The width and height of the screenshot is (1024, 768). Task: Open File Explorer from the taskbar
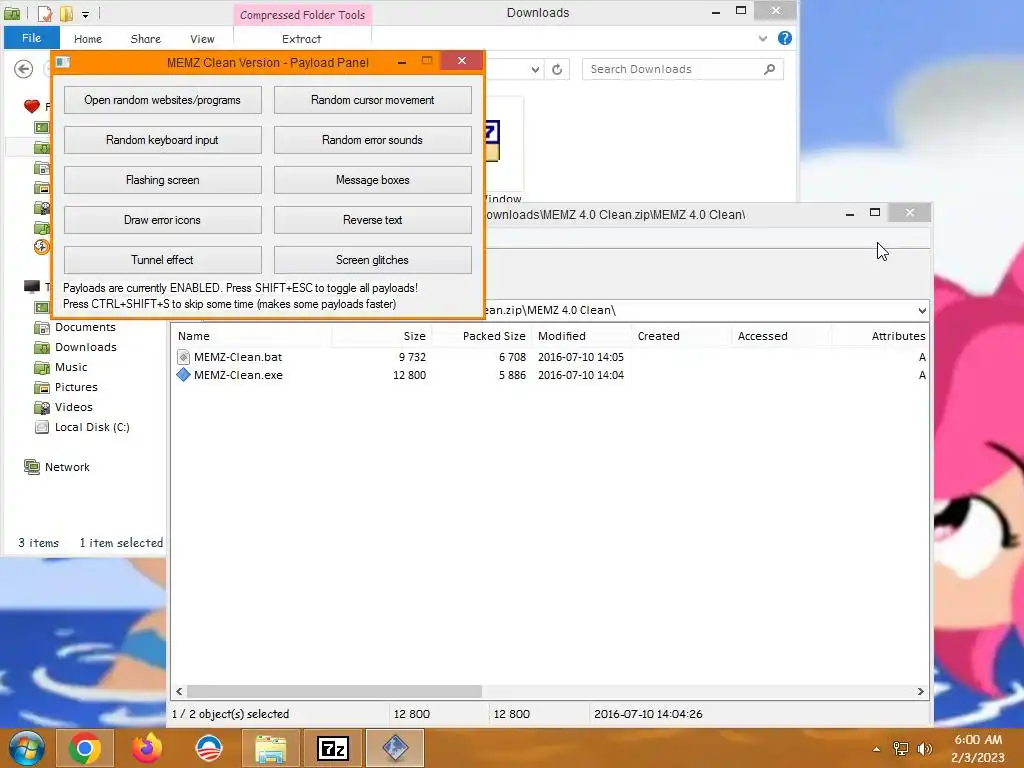pos(270,748)
